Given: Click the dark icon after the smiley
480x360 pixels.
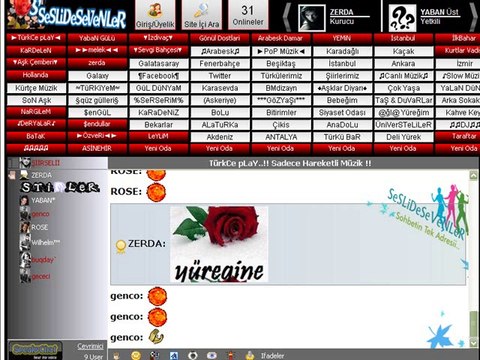Looking at the screenshot, I should click(x=154, y=356).
